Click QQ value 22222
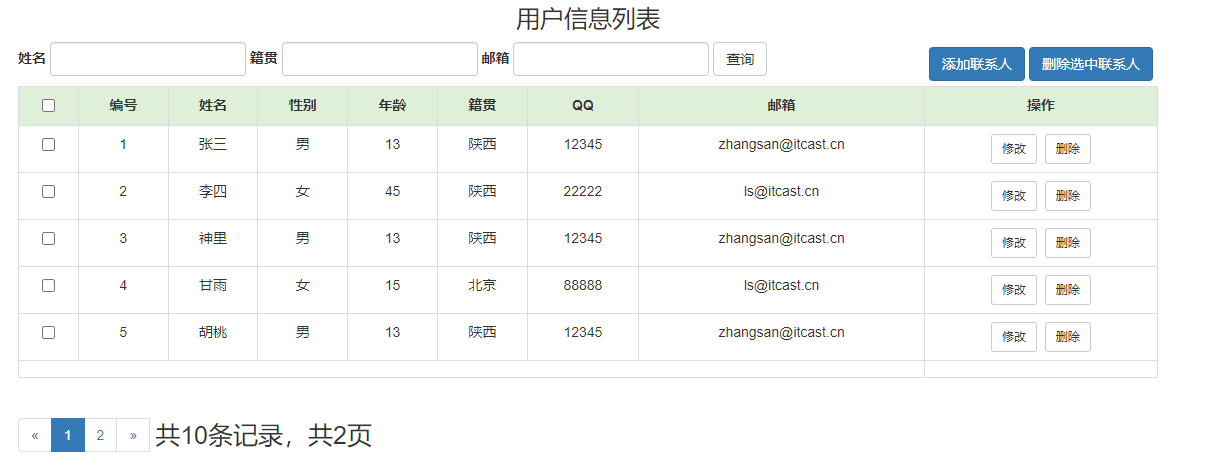Image resolution: width=1212 pixels, height=465 pixels. [583, 191]
